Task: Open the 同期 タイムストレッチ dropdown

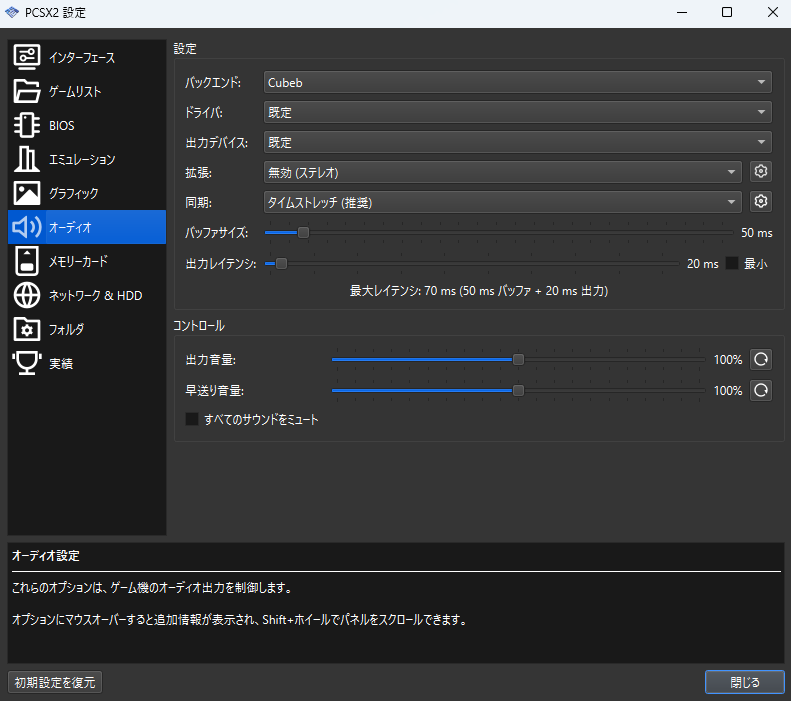Action: click(502, 202)
